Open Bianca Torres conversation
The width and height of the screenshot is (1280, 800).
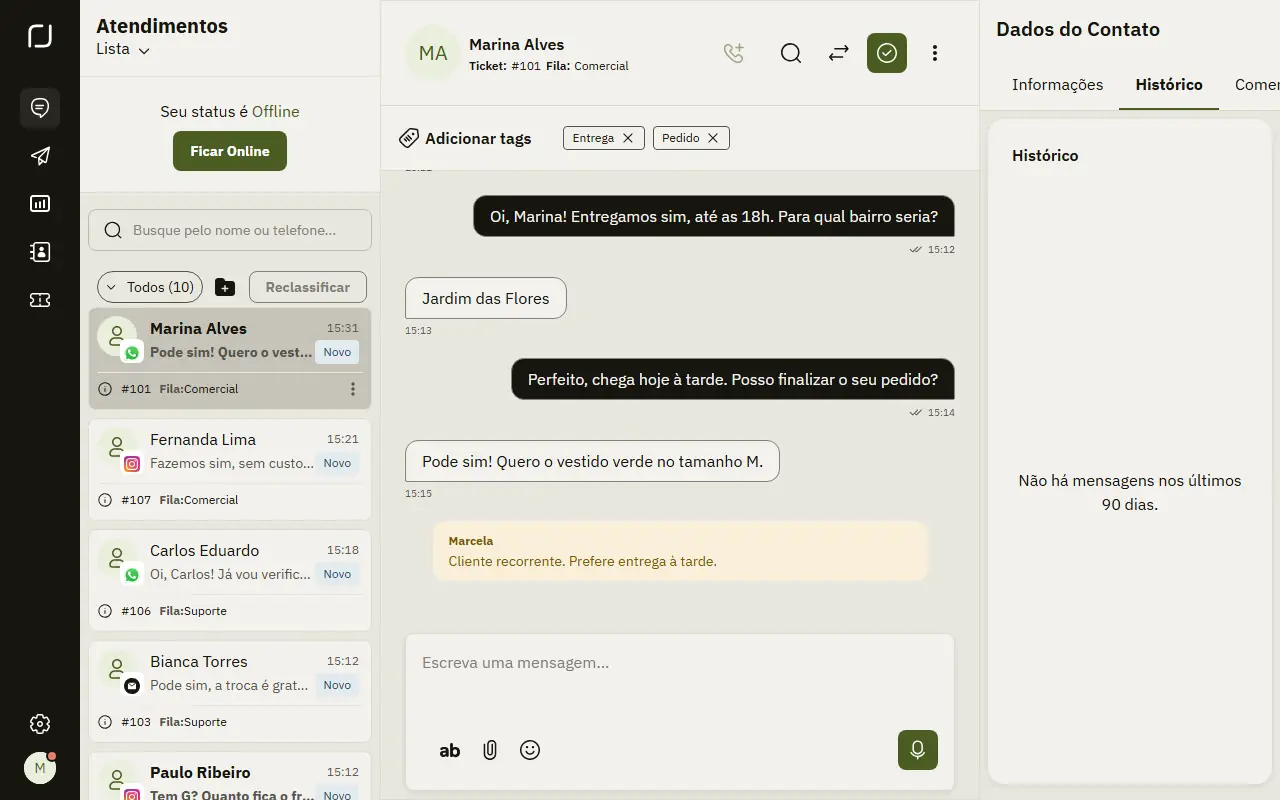tap(230, 692)
